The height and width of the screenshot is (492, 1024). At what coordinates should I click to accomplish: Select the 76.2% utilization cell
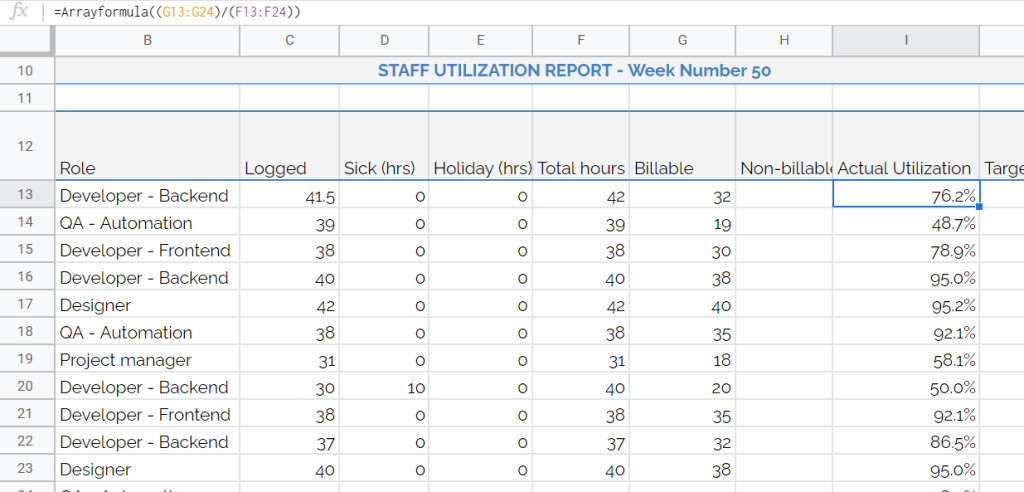(x=906, y=195)
